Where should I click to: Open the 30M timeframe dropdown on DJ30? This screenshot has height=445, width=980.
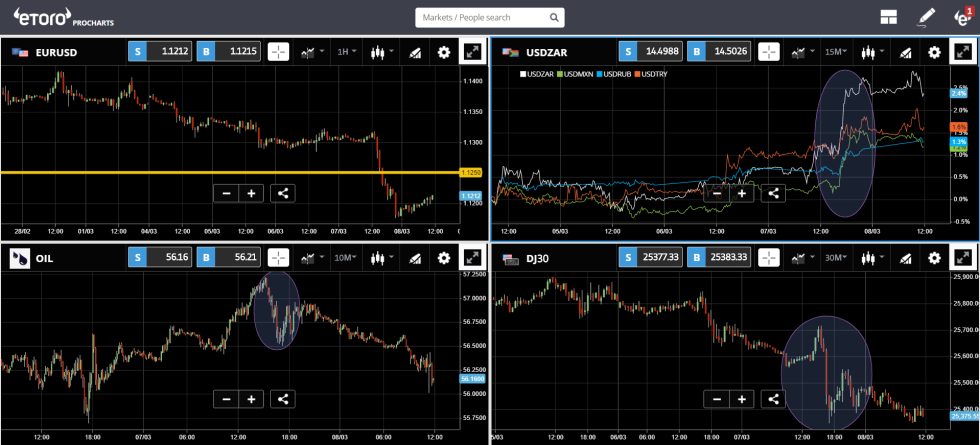836,258
